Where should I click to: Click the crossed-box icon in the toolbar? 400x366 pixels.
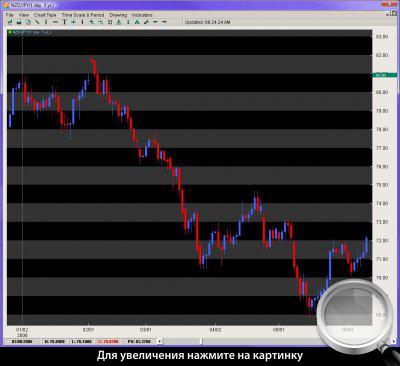click(x=110, y=22)
